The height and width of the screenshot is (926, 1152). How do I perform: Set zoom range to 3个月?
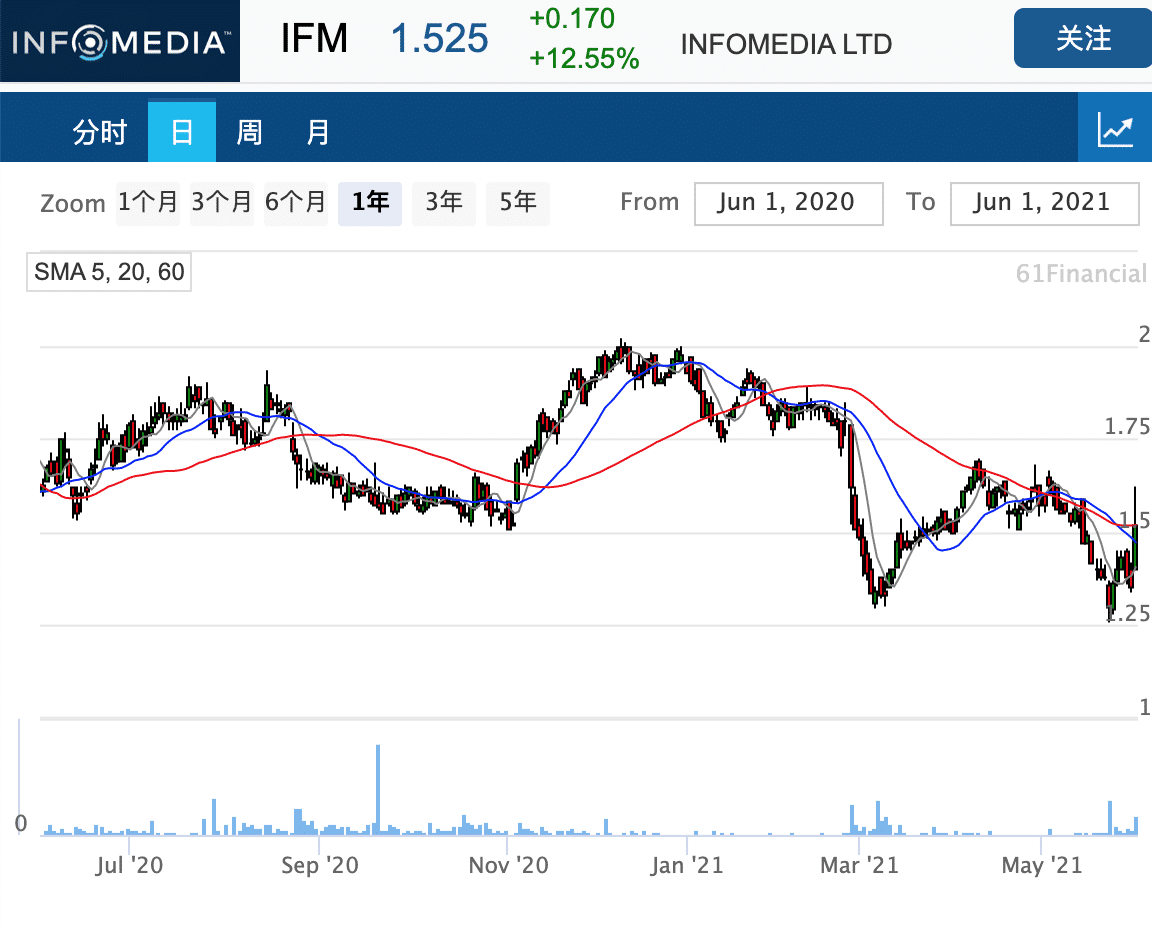click(221, 202)
